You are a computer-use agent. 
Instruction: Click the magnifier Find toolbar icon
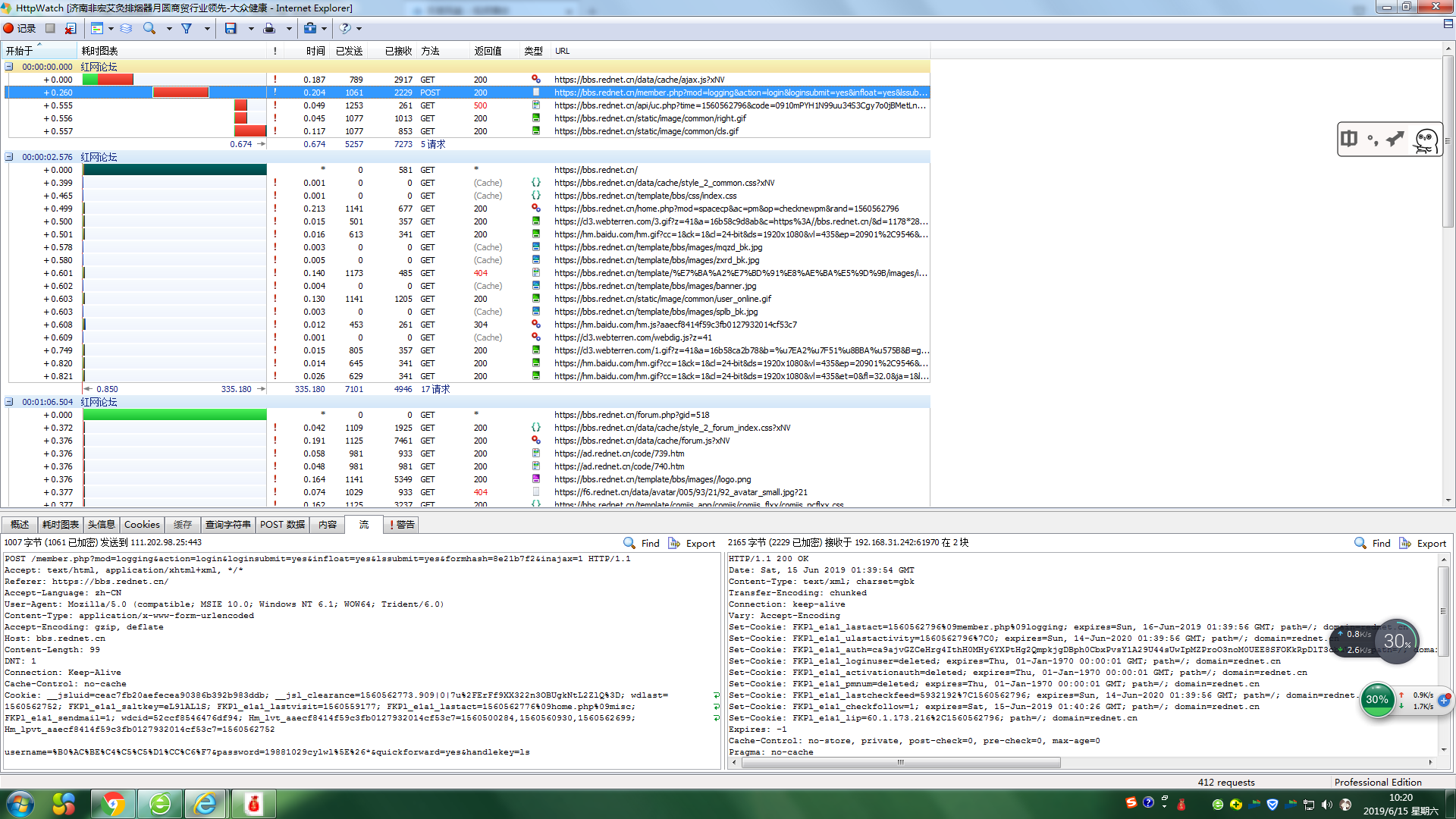coord(149,28)
